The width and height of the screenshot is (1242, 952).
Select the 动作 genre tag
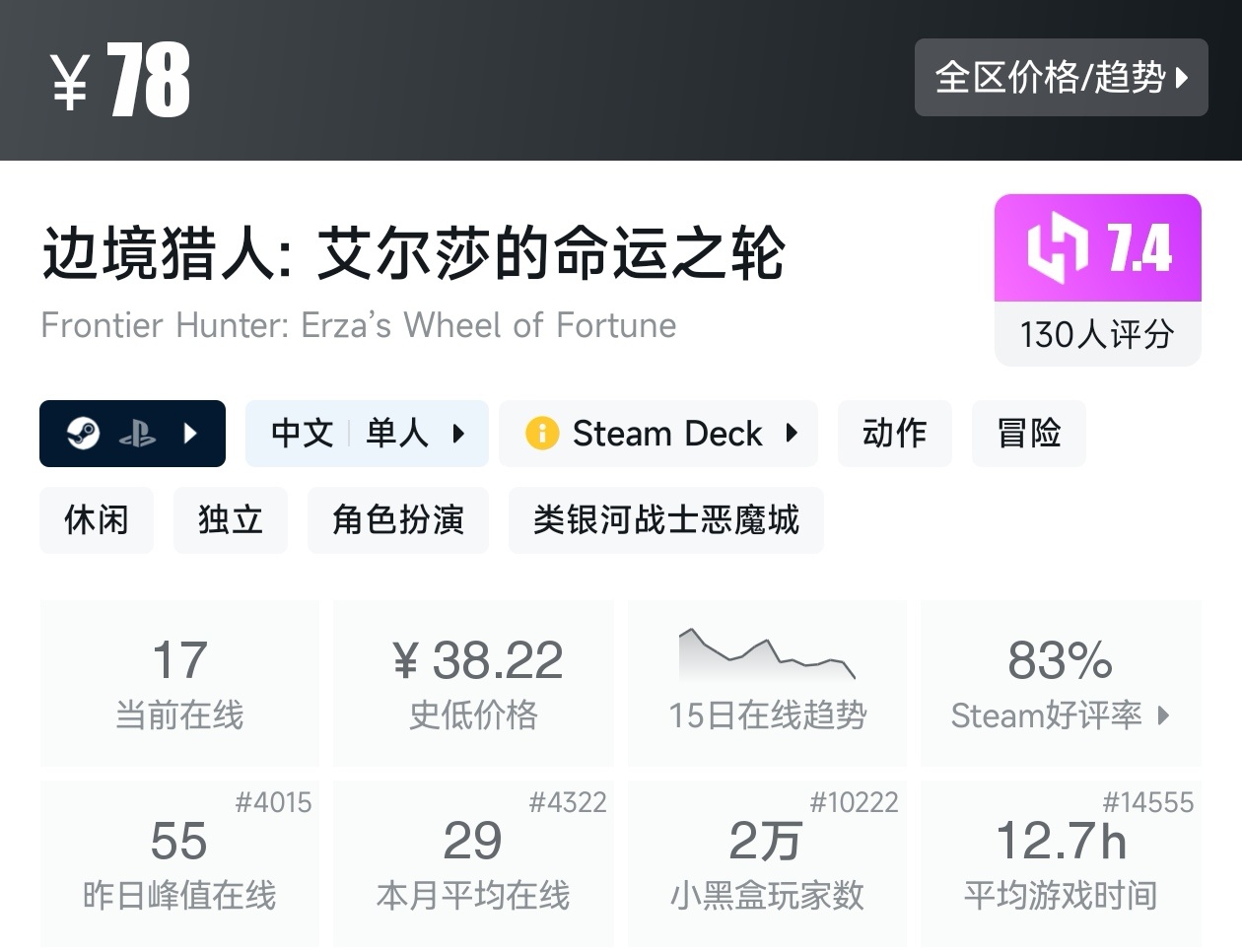tap(894, 434)
